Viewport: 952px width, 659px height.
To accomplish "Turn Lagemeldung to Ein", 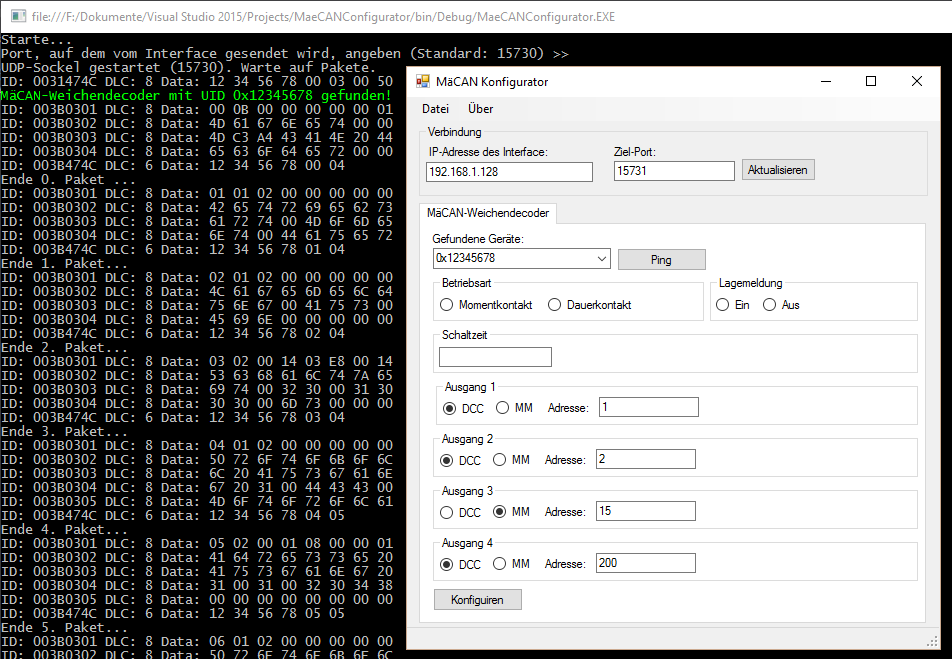I will pos(733,305).
